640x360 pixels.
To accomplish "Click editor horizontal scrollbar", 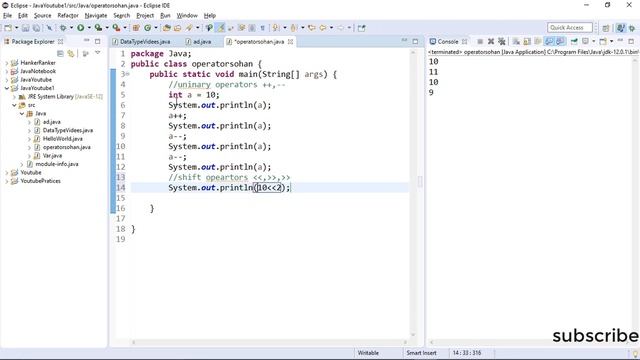I will [x=269, y=342].
